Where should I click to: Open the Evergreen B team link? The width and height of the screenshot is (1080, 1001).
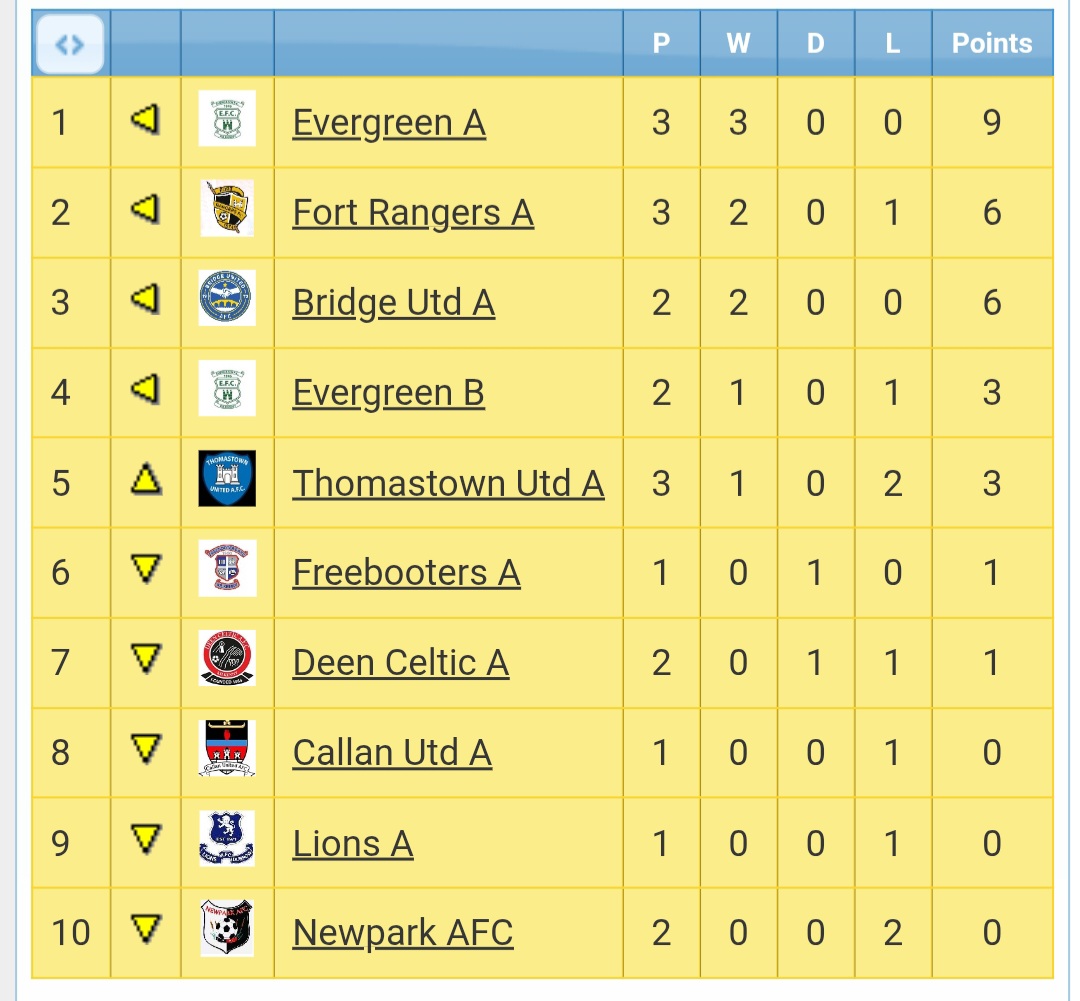click(388, 393)
